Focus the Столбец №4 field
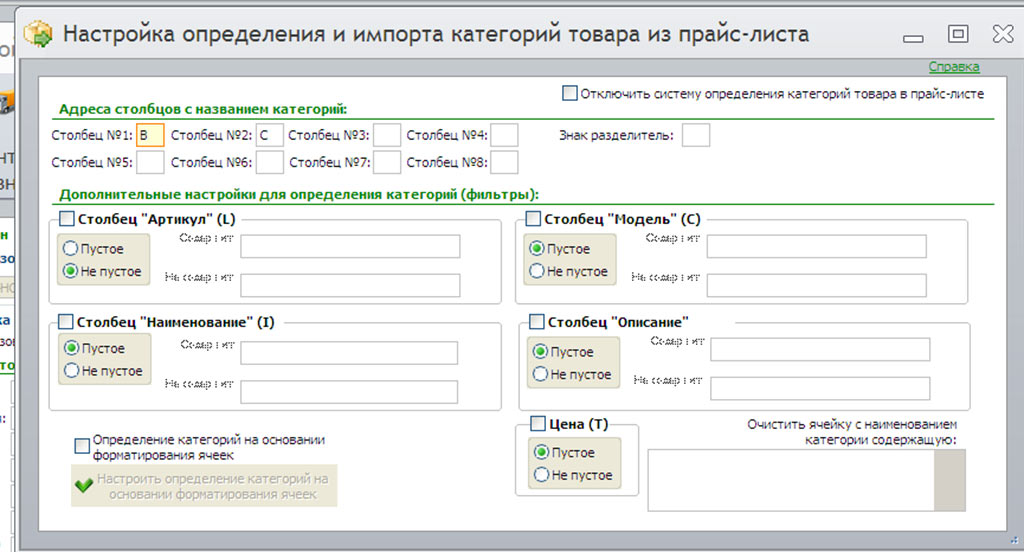Image resolution: width=1024 pixels, height=552 pixels. (x=504, y=135)
